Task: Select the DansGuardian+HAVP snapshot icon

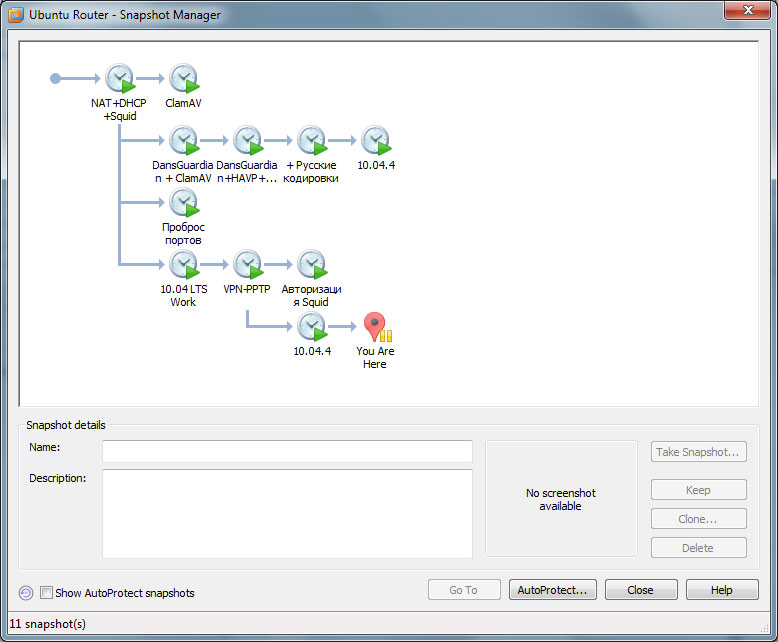Action: 248,140
